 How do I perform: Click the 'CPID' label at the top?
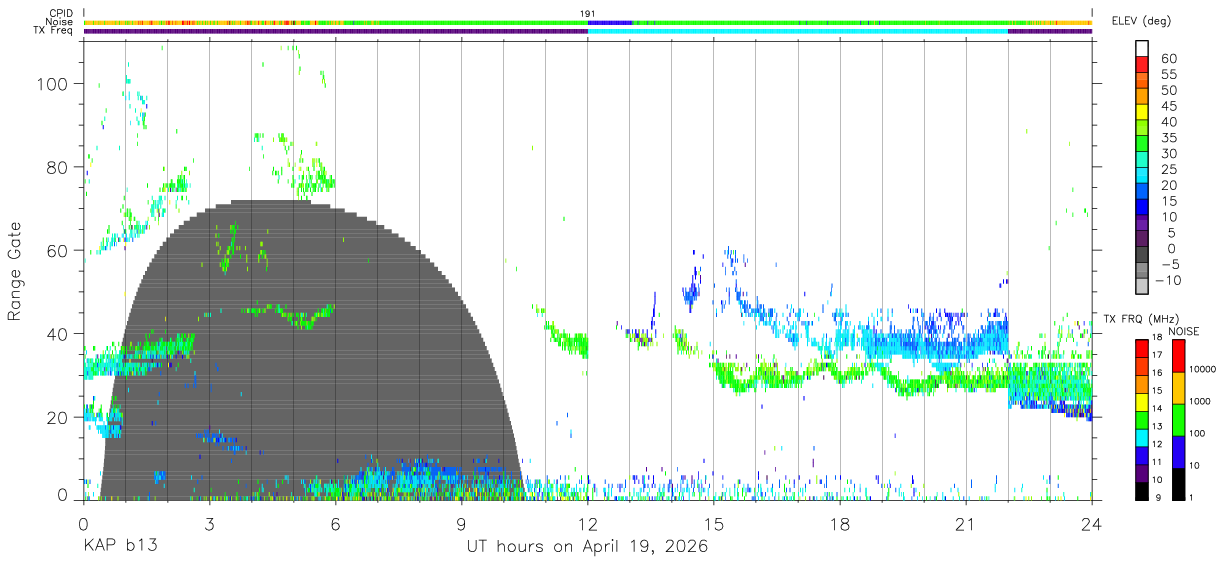tap(60, 13)
